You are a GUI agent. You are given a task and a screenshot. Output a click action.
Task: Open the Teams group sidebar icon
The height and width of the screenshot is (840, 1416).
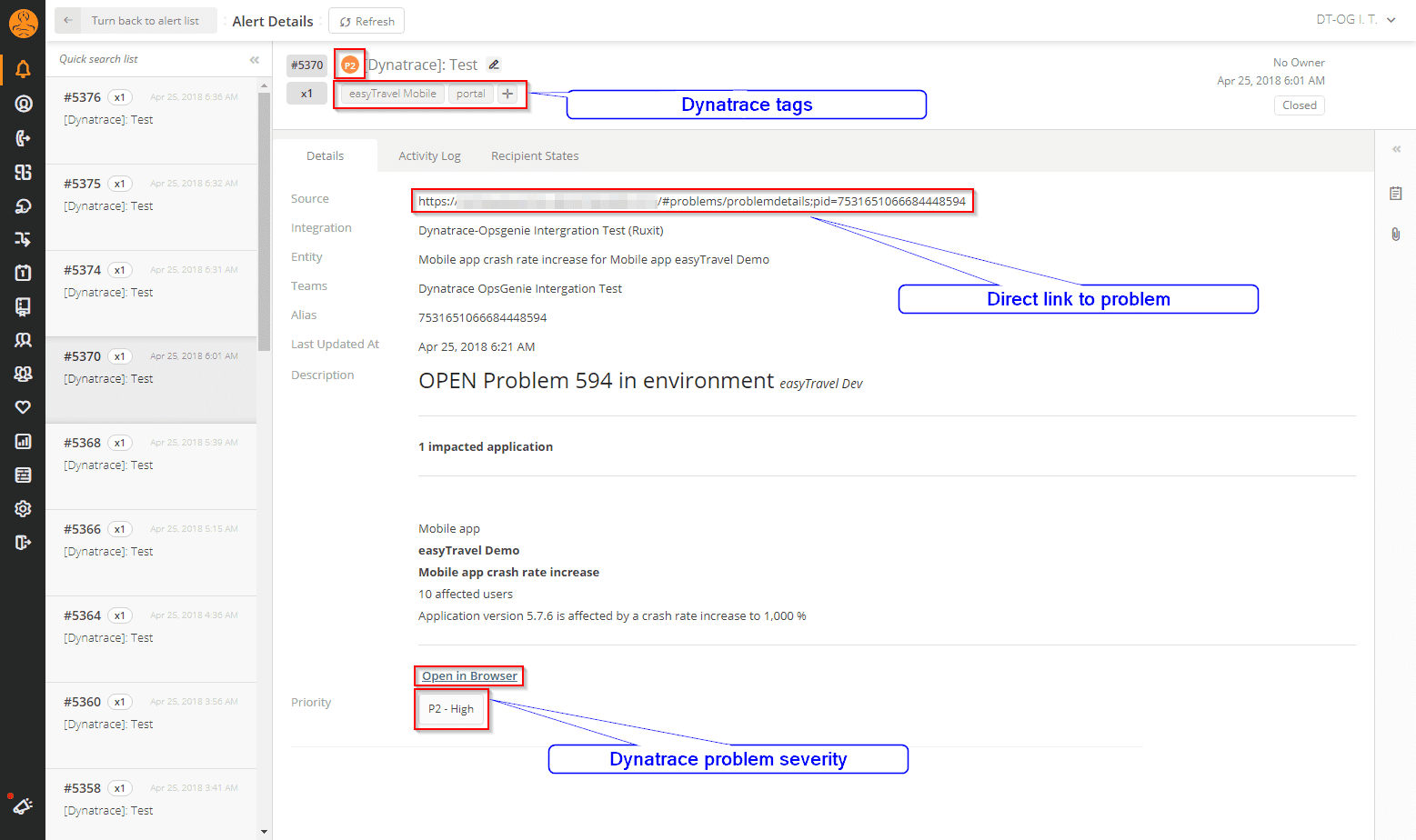(x=23, y=374)
